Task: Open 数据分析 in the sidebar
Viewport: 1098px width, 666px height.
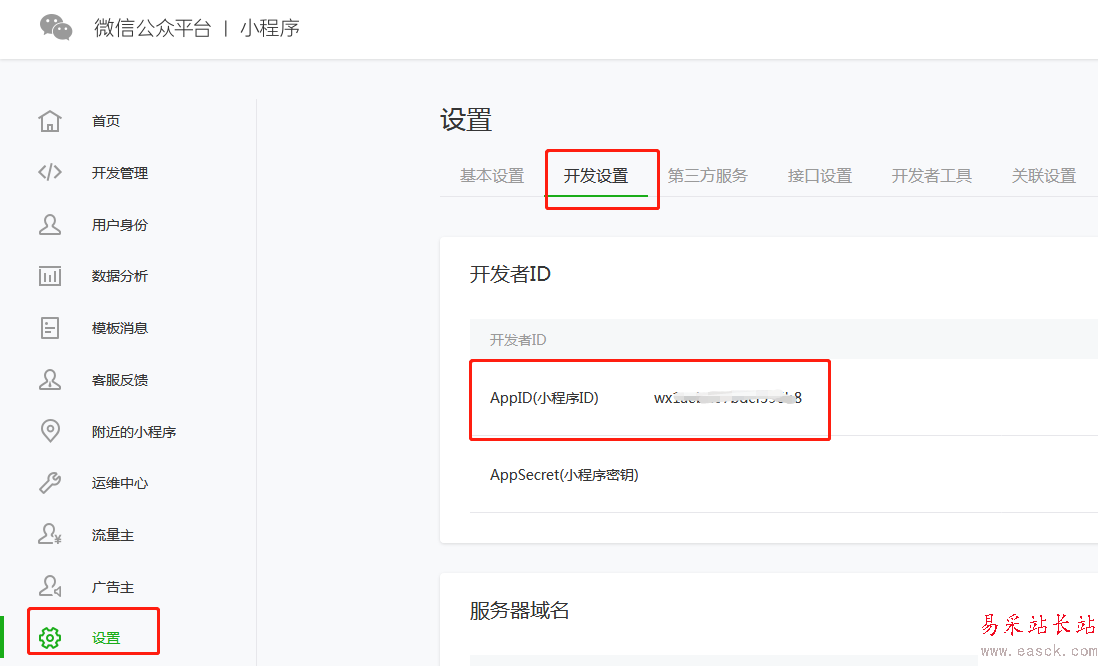Action: [120, 276]
